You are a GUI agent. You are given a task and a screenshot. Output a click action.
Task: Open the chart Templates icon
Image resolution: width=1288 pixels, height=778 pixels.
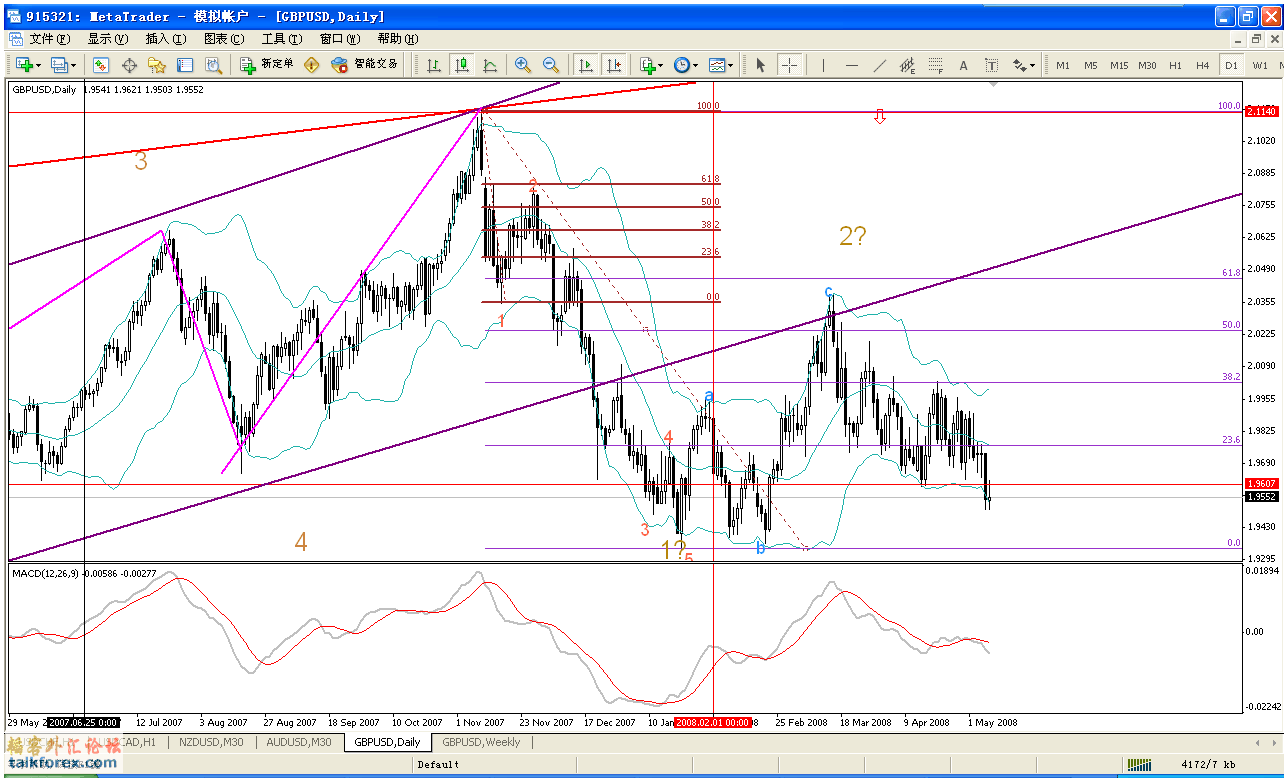click(x=717, y=65)
